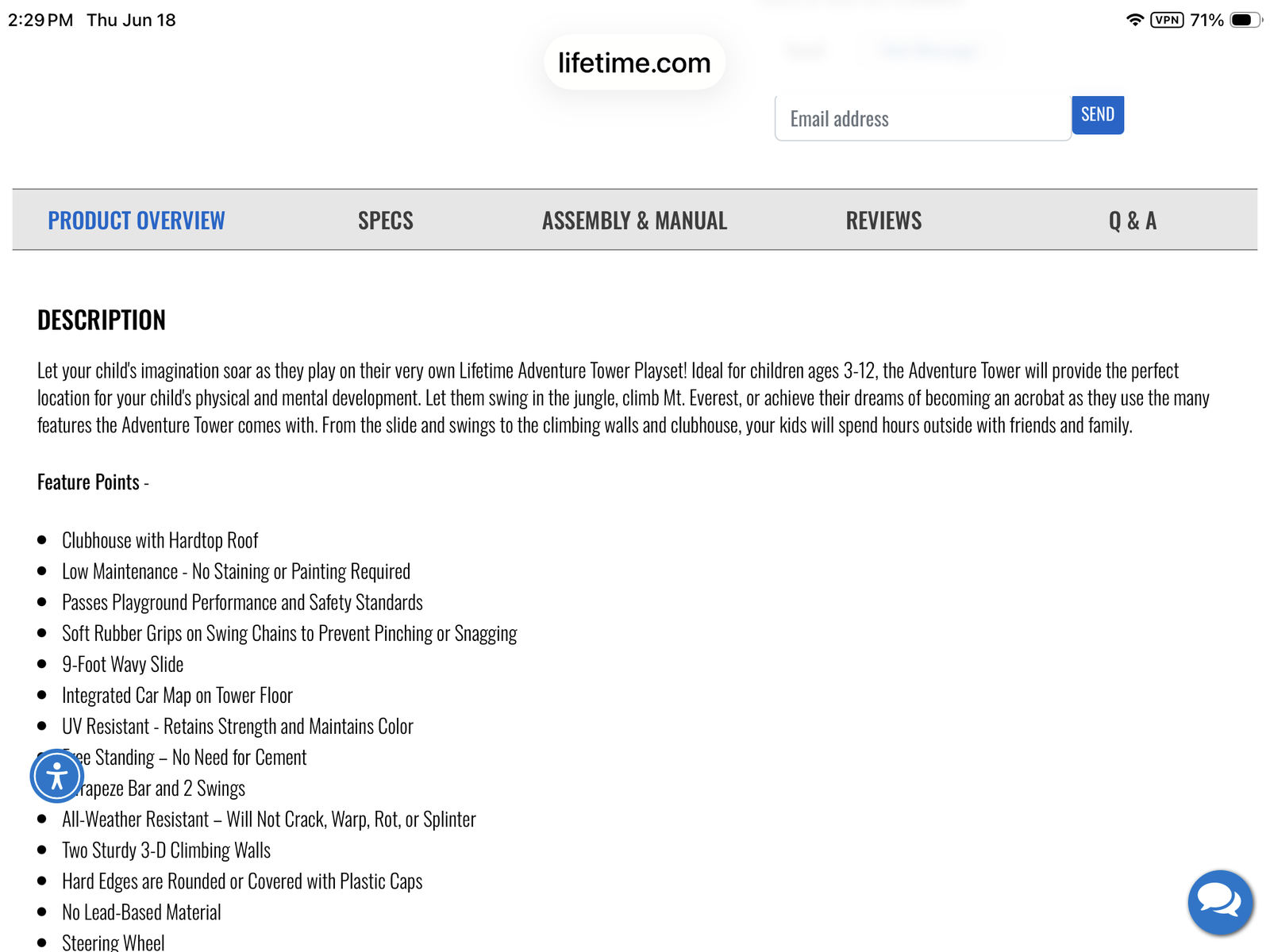The image size is (1270, 952).
Task: Click the 'Feature Points -' label
Action: (x=93, y=482)
